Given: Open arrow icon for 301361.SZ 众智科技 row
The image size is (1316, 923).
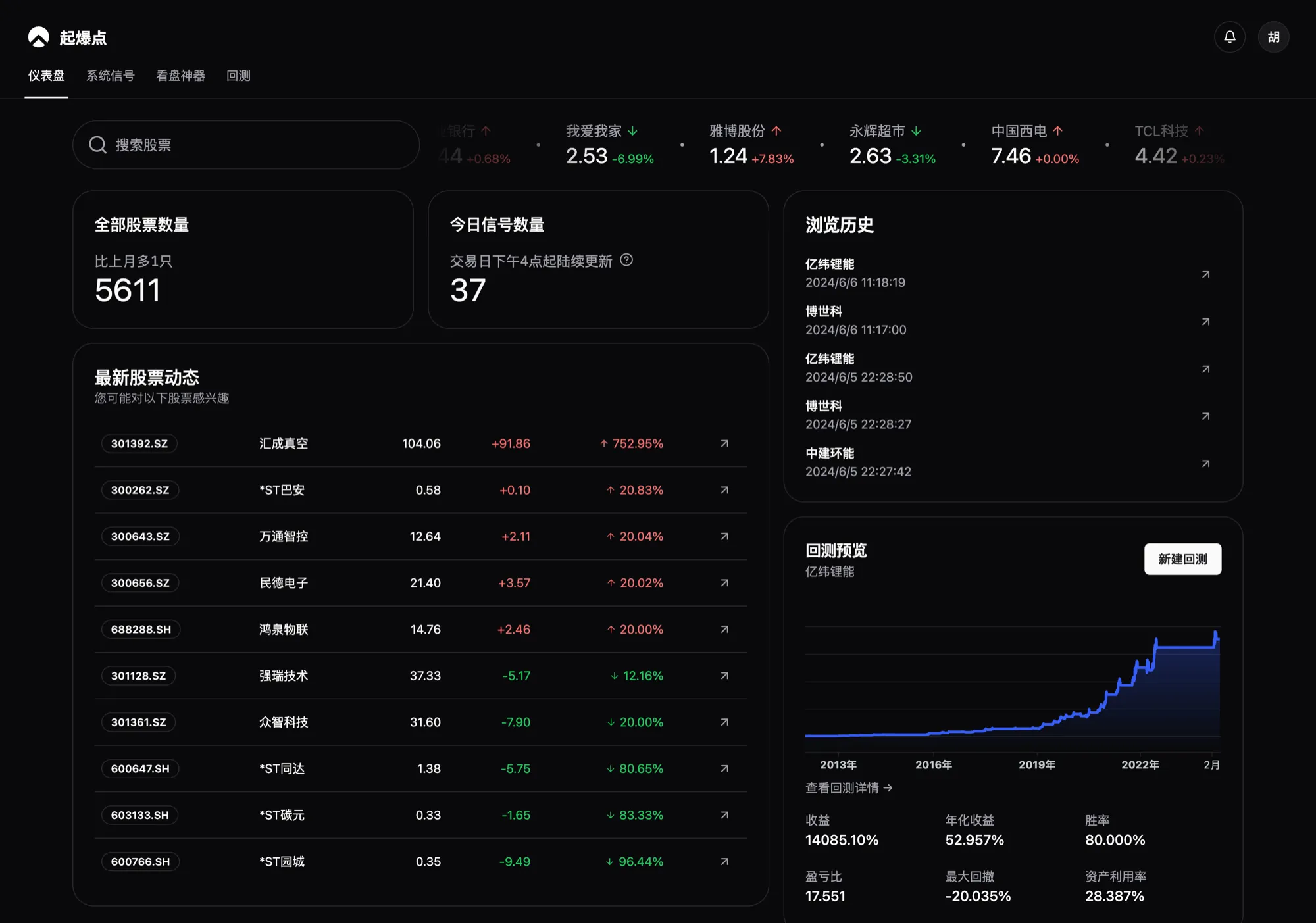Looking at the screenshot, I should tap(724, 722).
